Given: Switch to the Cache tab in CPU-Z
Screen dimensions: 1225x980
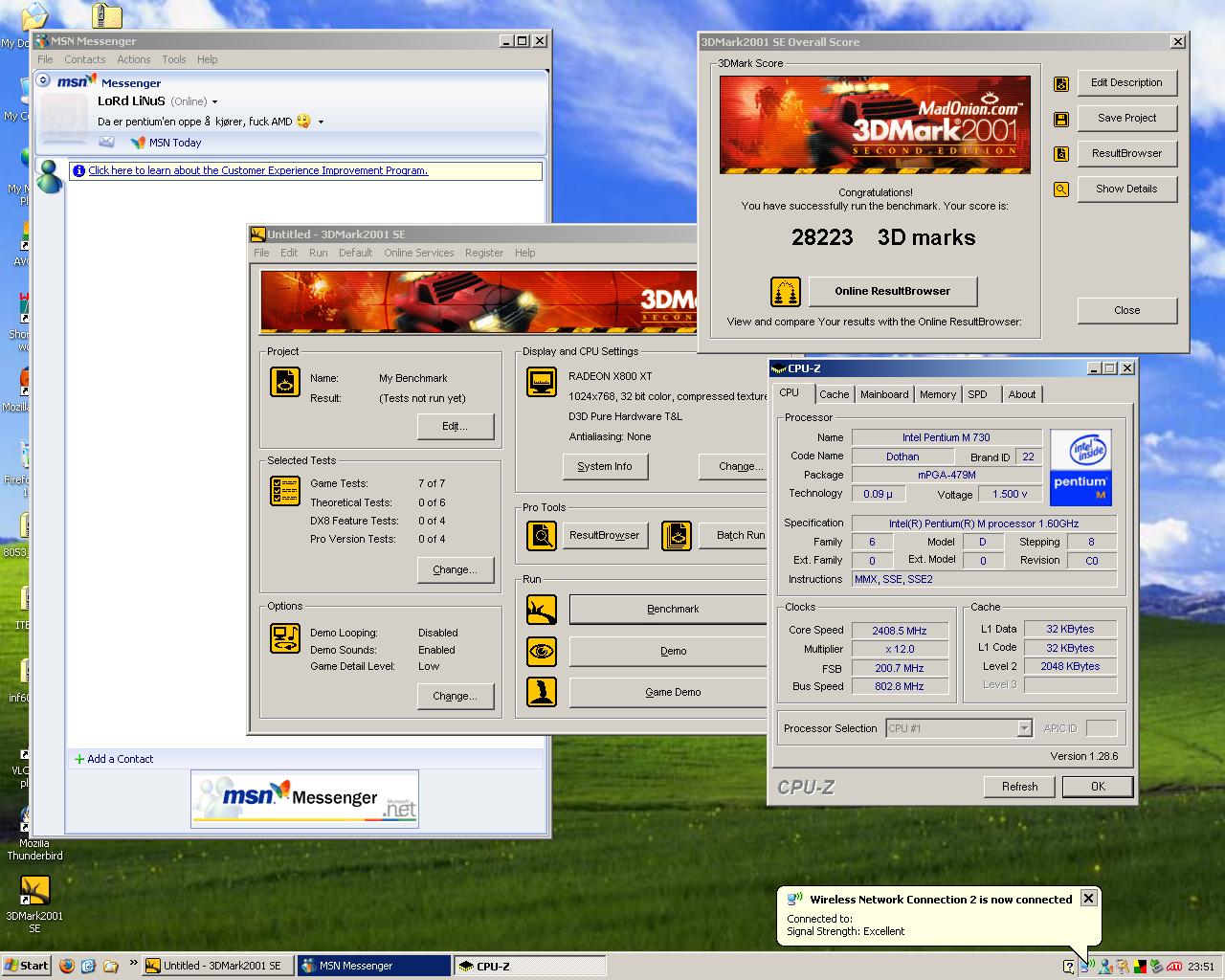Looking at the screenshot, I should click(834, 394).
